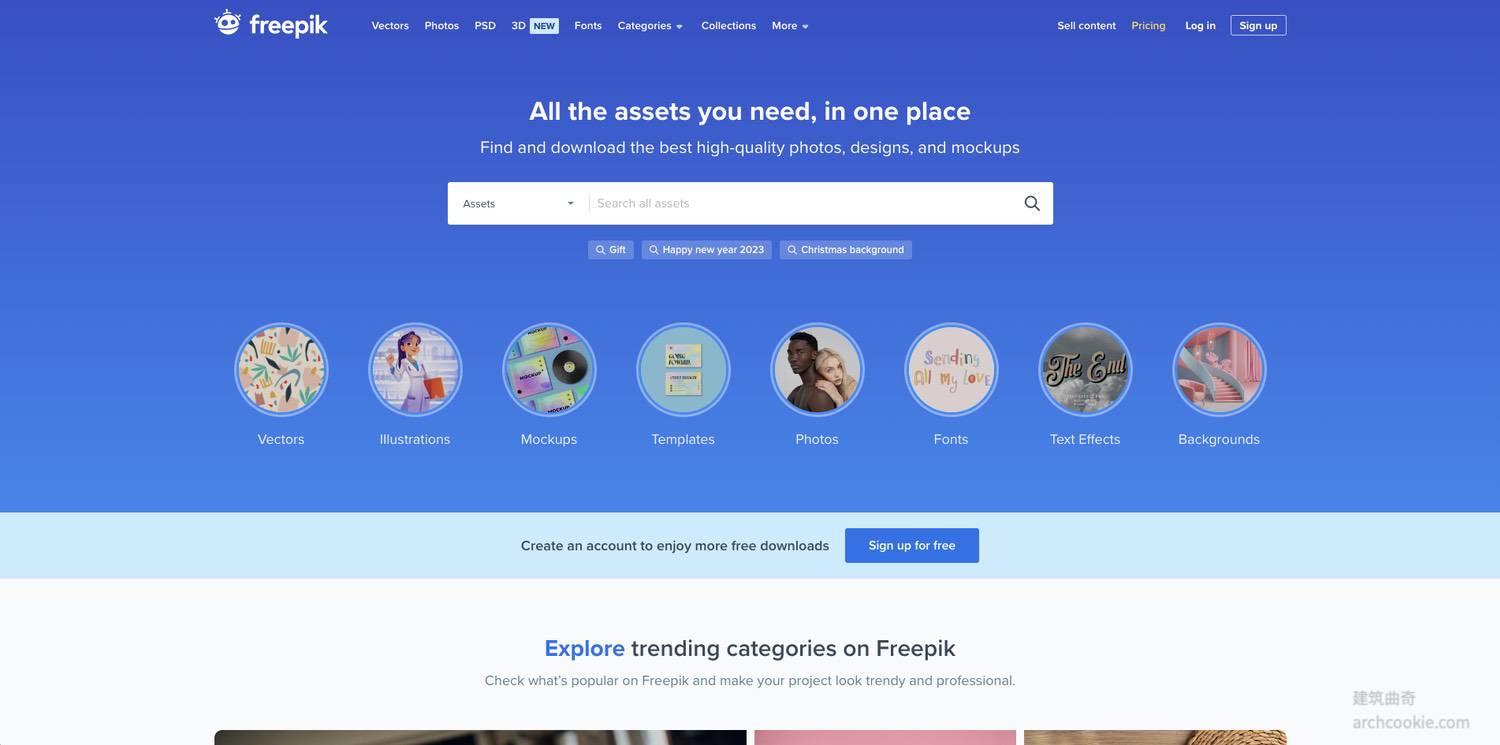Viewport: 1500px width, 745px height.
Task: Expand the More menu in navbar
Action: pyautogui.click(x=790, y=26)
